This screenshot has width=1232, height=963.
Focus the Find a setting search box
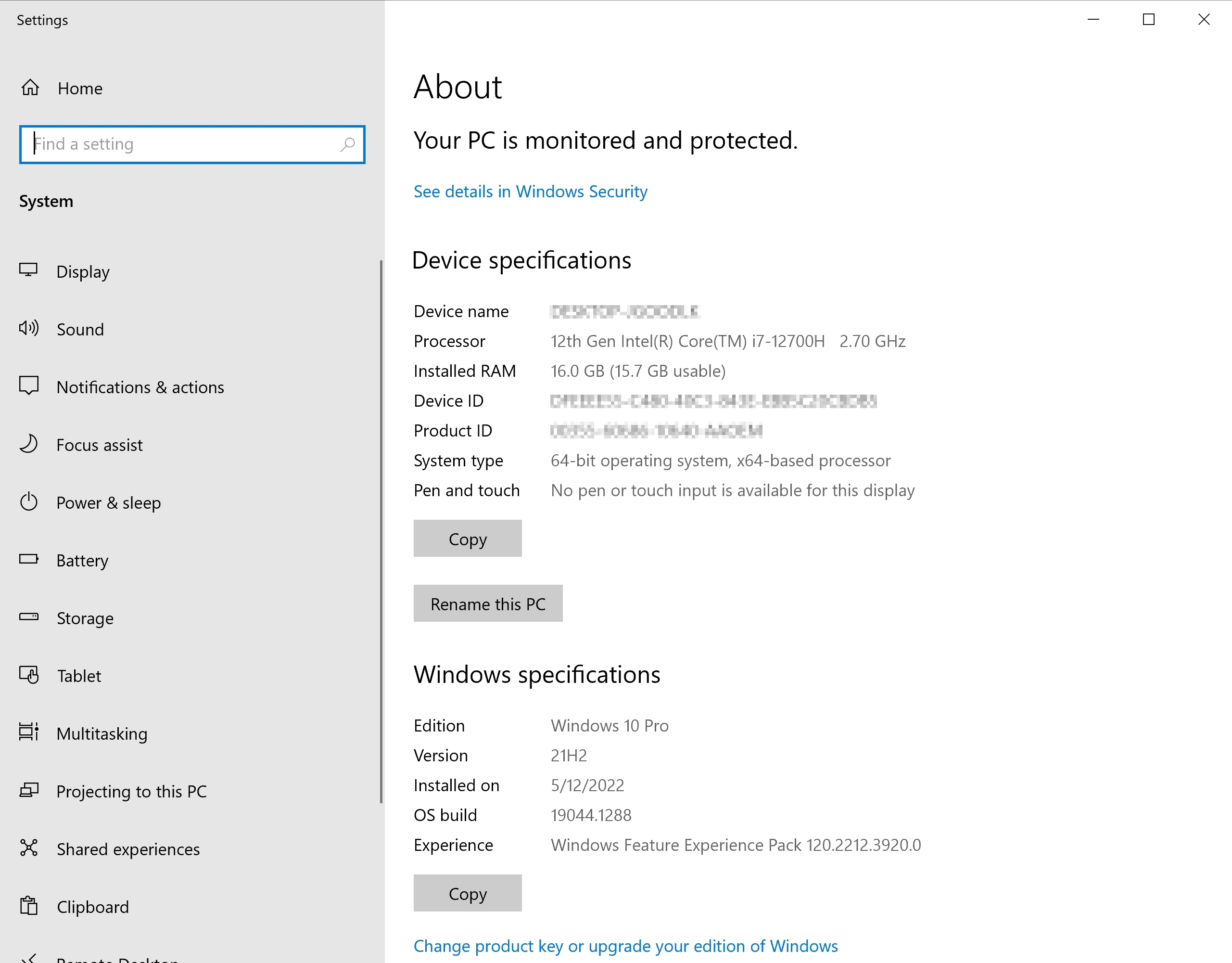point(192,144)
